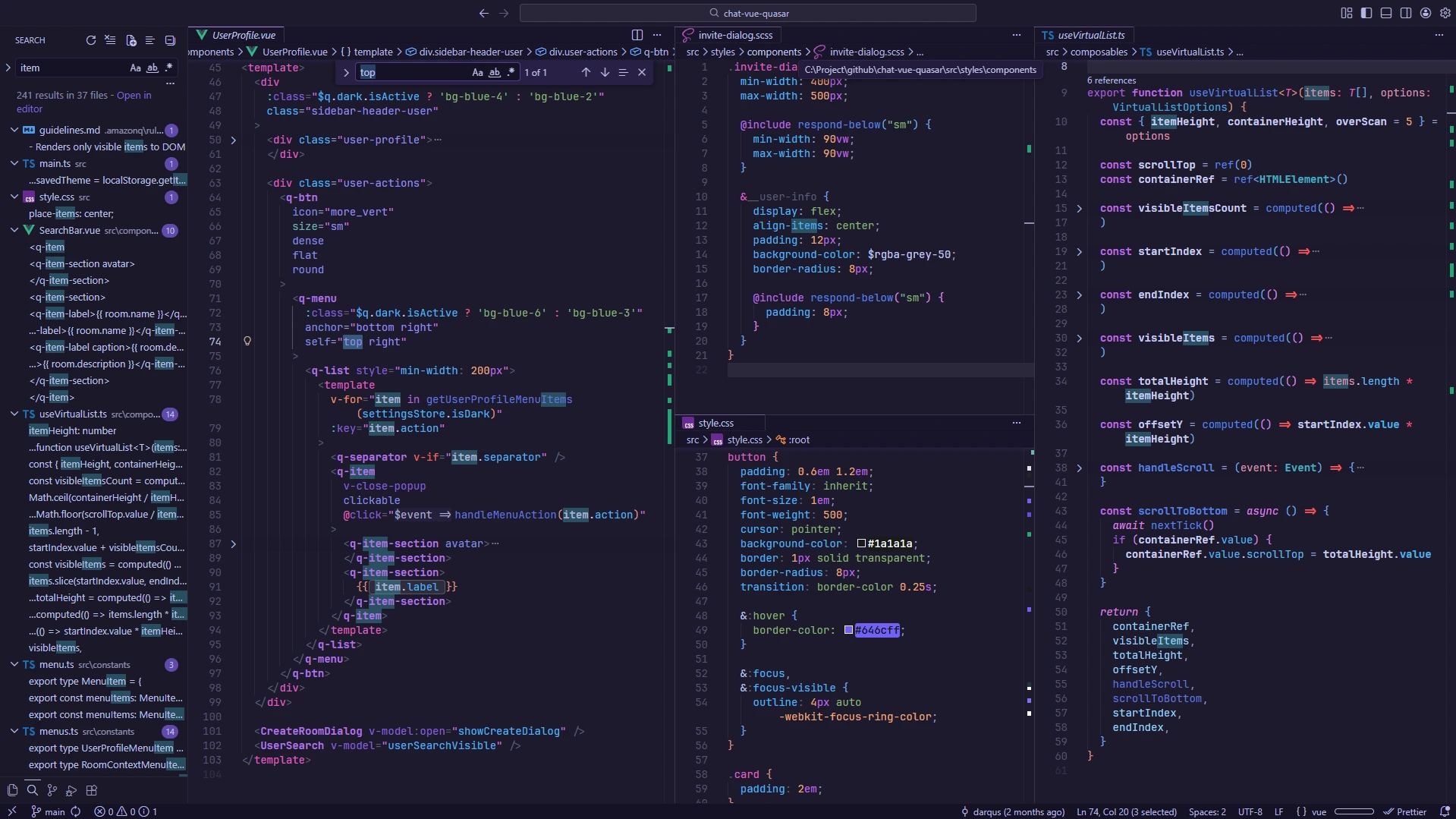Change Spaces: 2 indentation setting

[x=1207, y=811]
